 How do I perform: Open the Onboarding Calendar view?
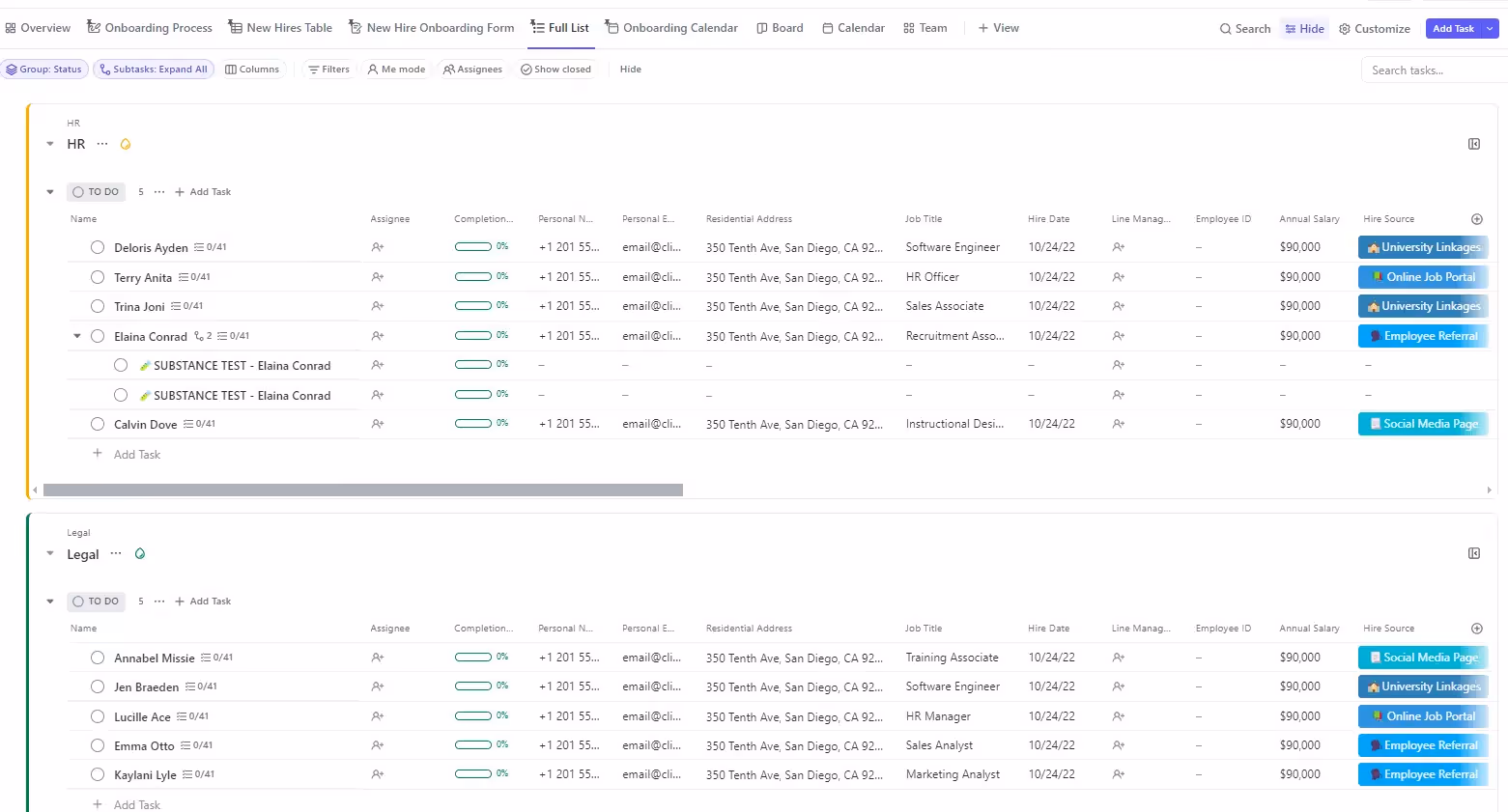click(670, 27)
